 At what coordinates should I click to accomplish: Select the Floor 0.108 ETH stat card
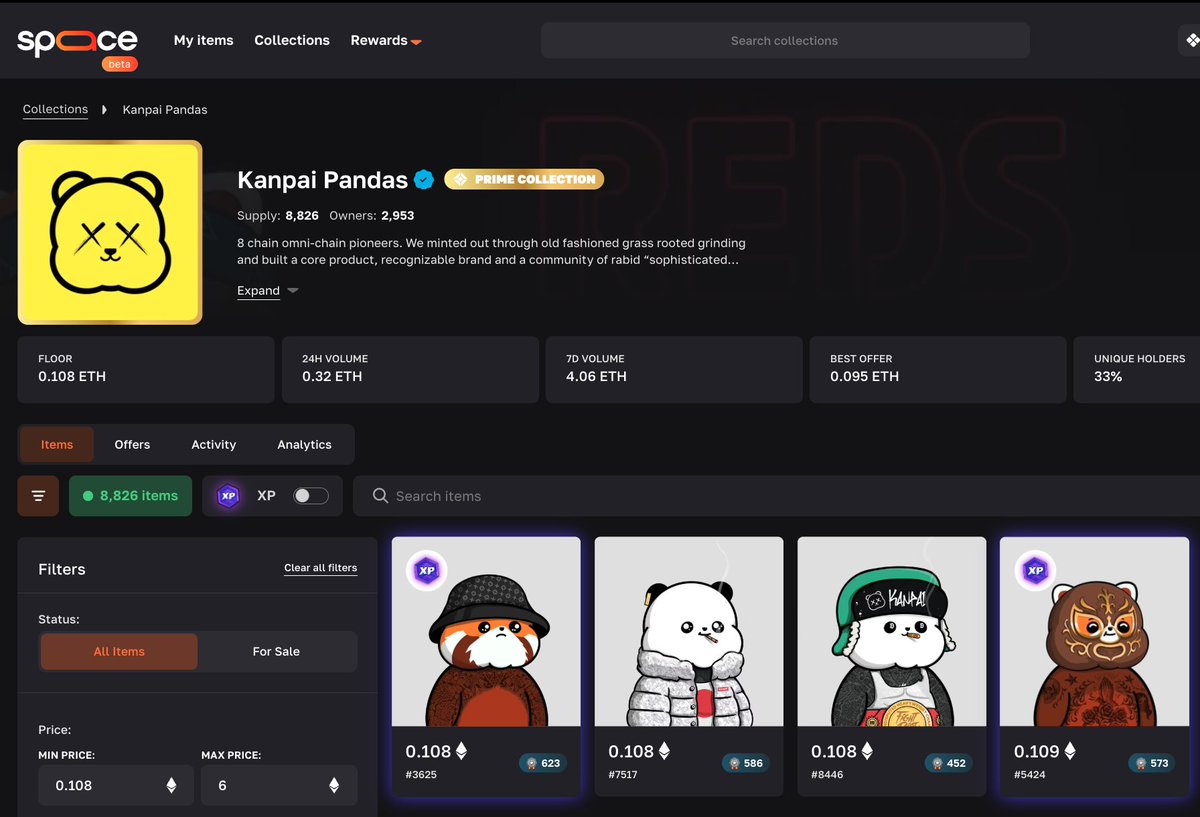[146, 369]
